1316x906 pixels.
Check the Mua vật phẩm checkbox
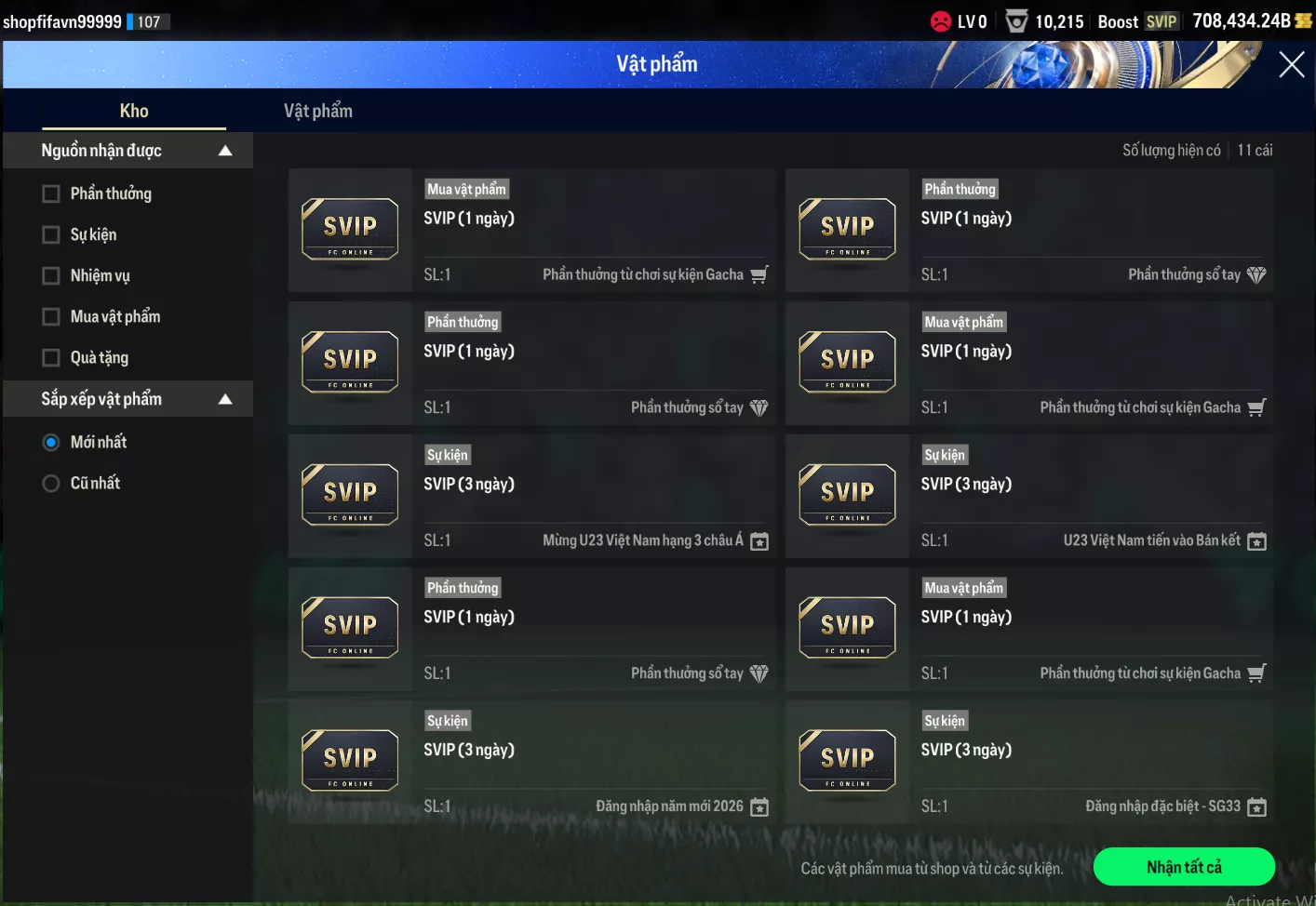(x=51, y=316)
